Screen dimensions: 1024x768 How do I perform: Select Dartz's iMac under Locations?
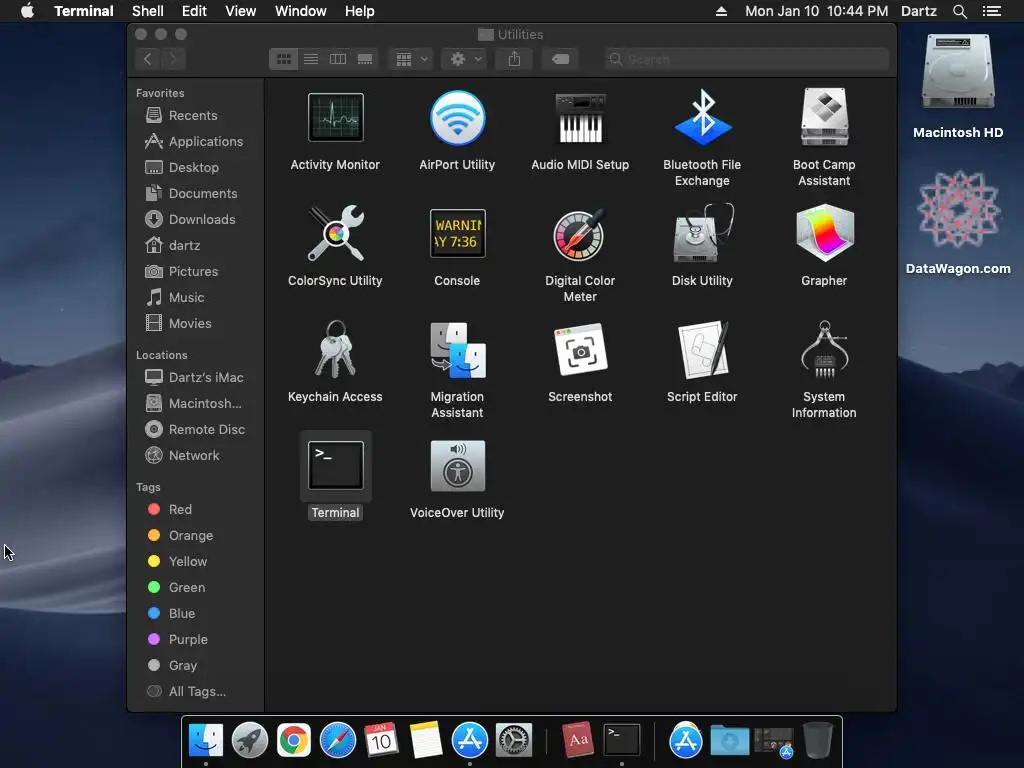[x=195, y=377]
